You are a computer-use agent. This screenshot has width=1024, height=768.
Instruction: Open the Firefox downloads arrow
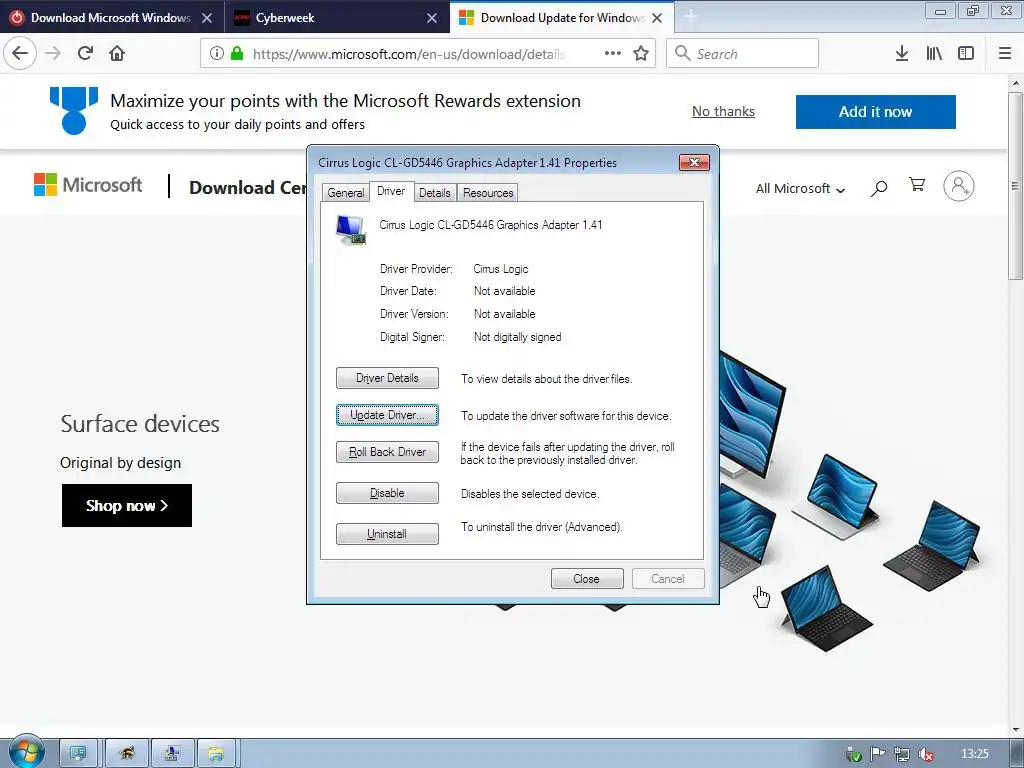[902, 54]
